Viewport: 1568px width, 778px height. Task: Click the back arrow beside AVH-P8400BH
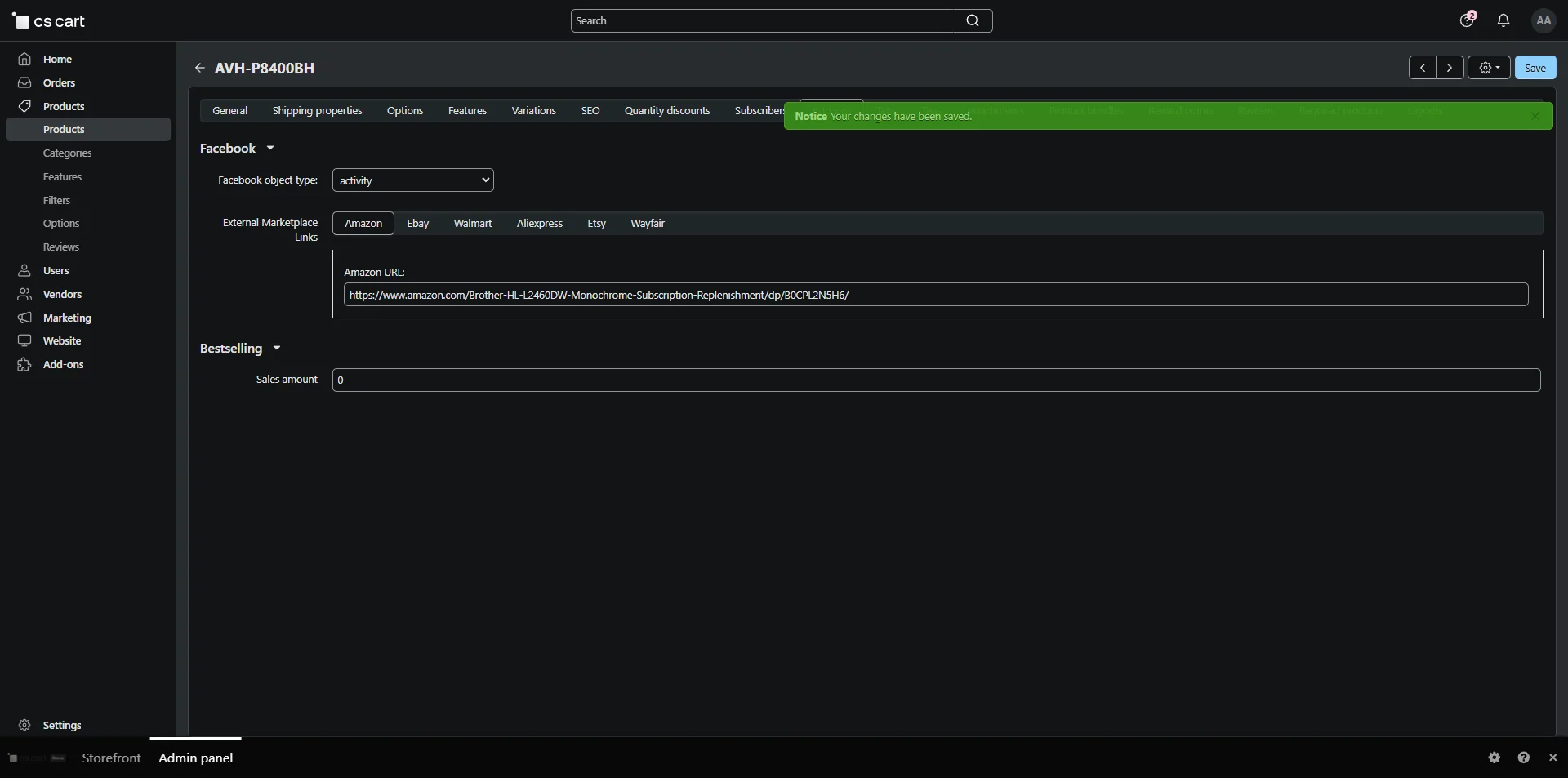pyautogui.click(x=199, y=69)
